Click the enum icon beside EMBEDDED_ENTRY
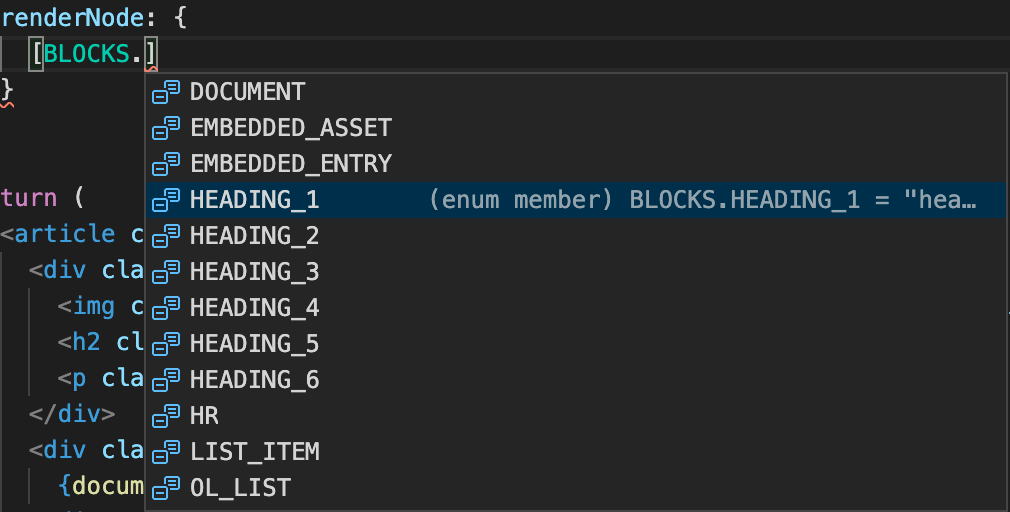1010x512 pixels. [166, 164]
